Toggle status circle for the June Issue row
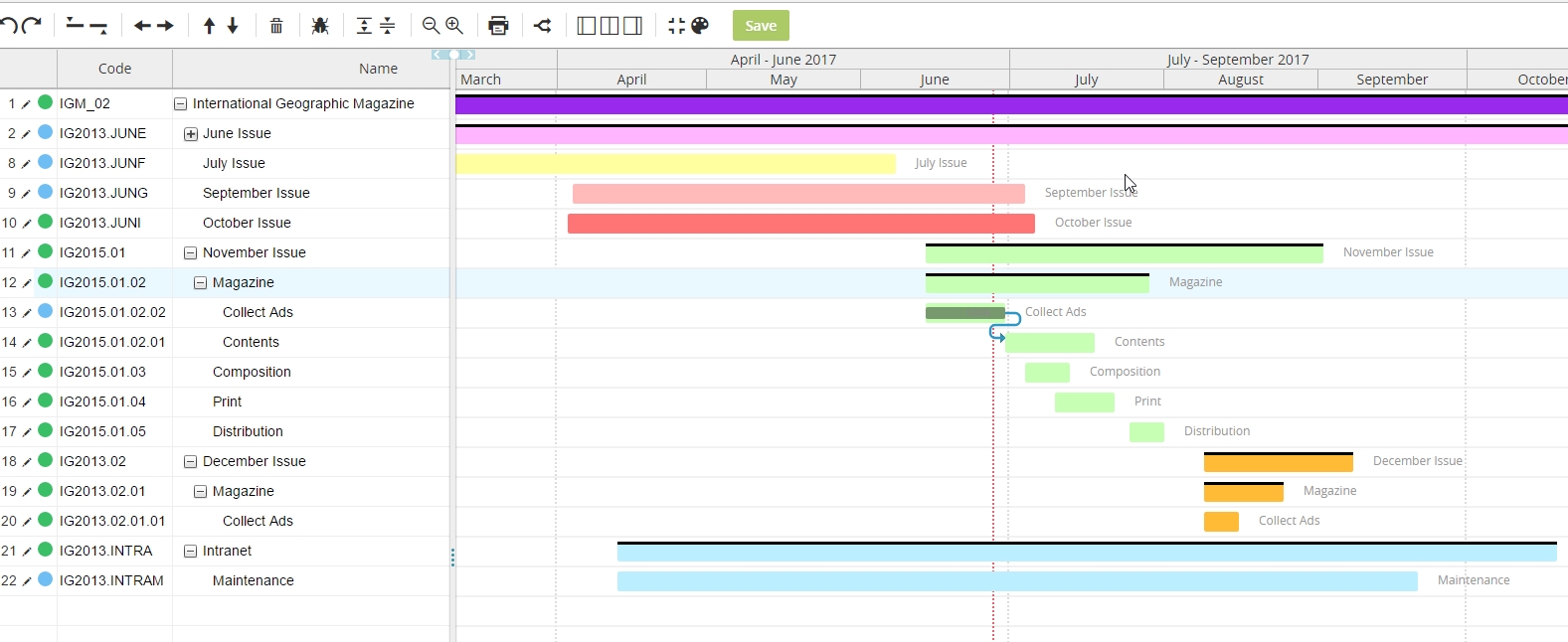This screenshot has width=1568, height=642. (x=45, y=132)
